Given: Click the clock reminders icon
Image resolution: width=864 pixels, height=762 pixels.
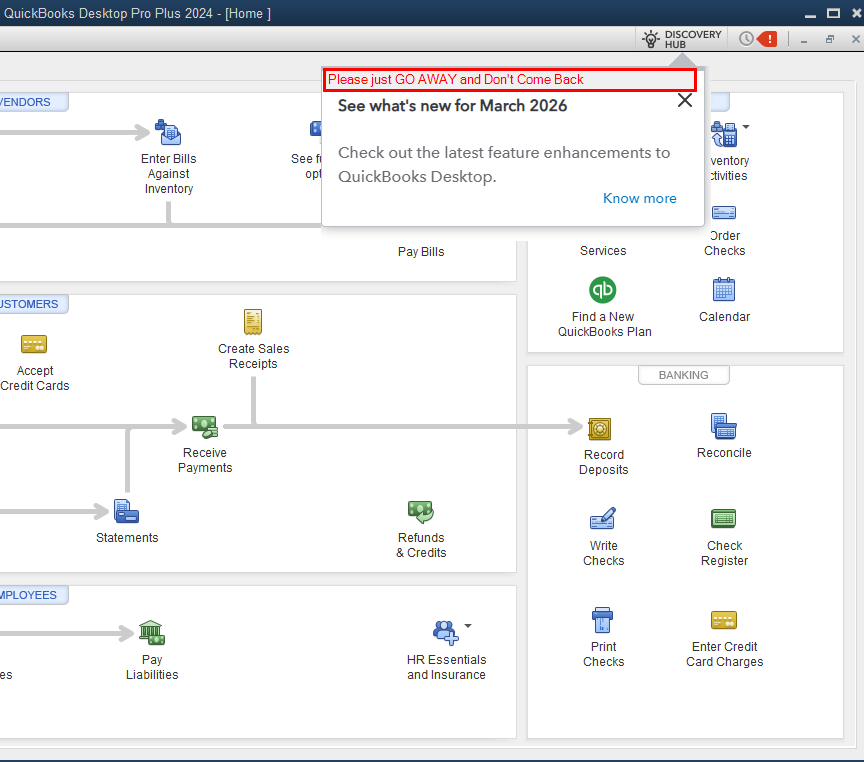Looking at the screenshot, I should (x=746, y=39).
